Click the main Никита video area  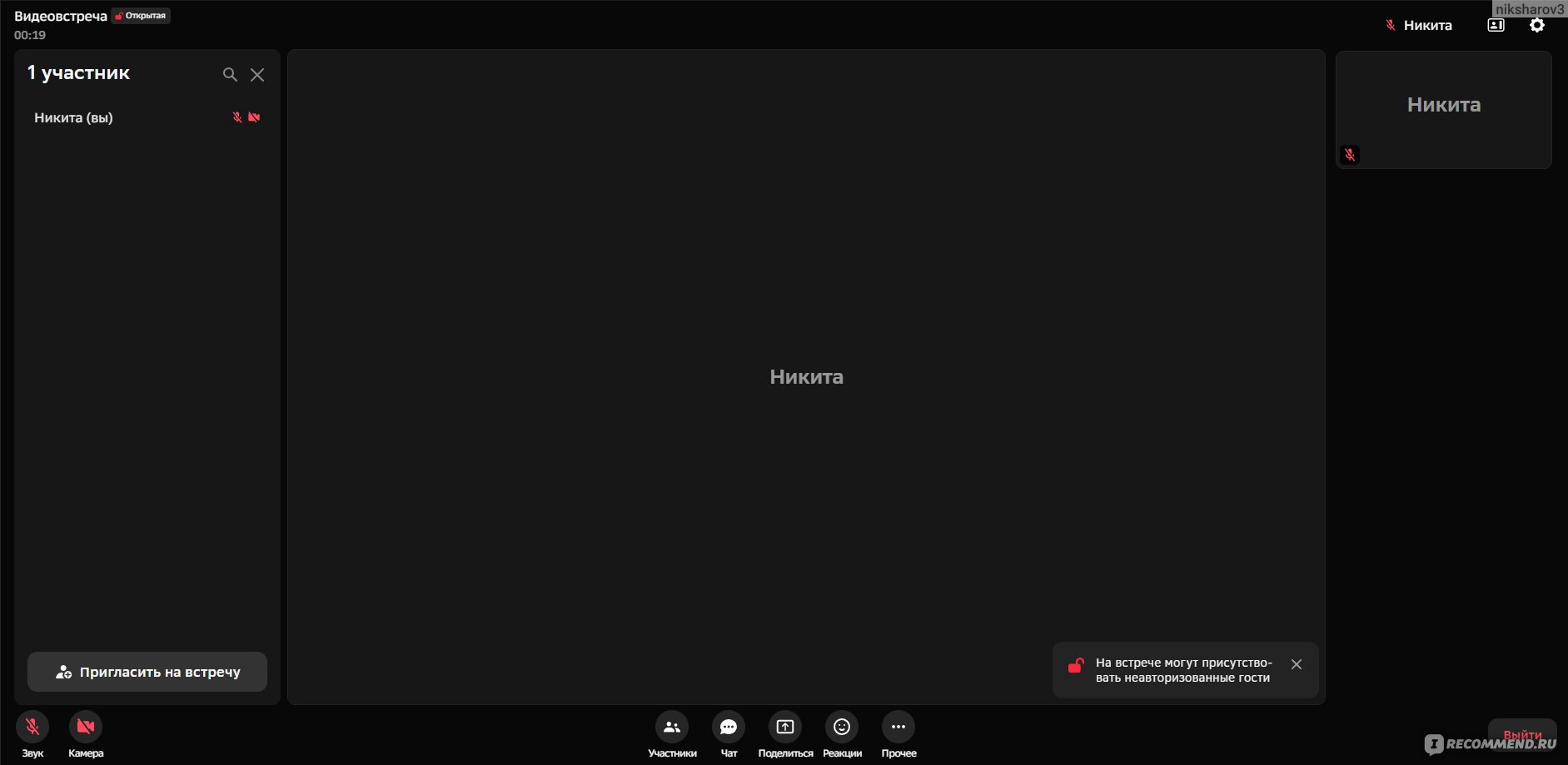[806, 377]
